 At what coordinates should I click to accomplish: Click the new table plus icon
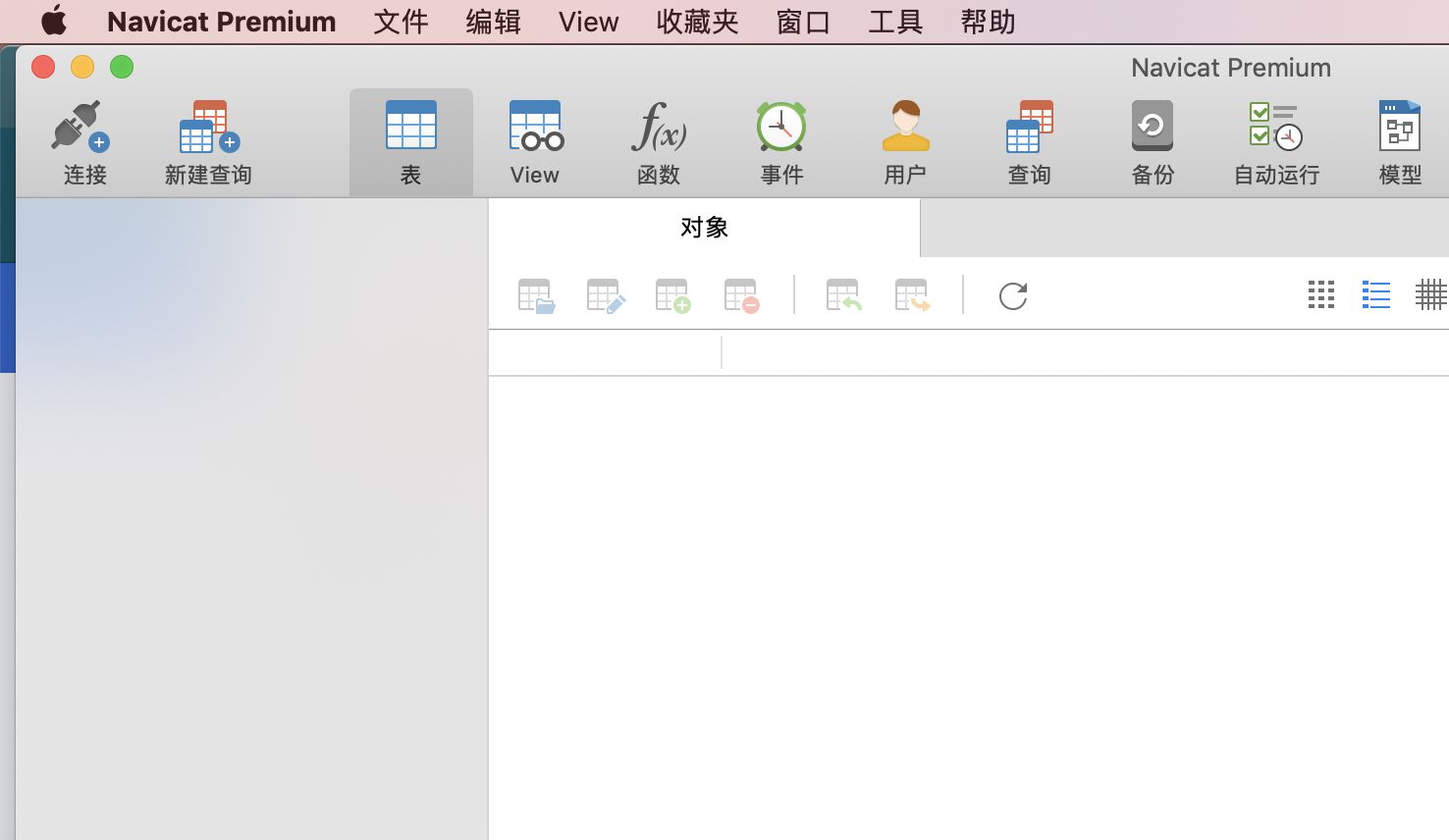coord(673,295)
